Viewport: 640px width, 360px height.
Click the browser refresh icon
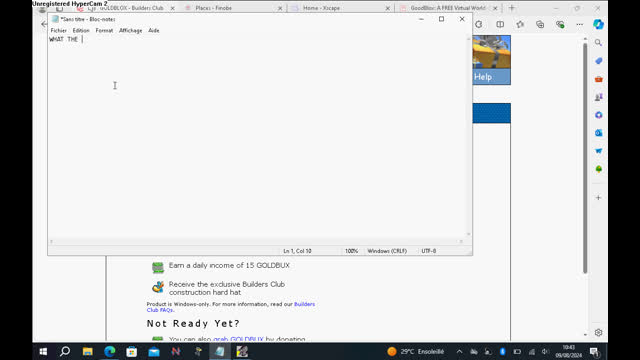[x=479, y=24]
